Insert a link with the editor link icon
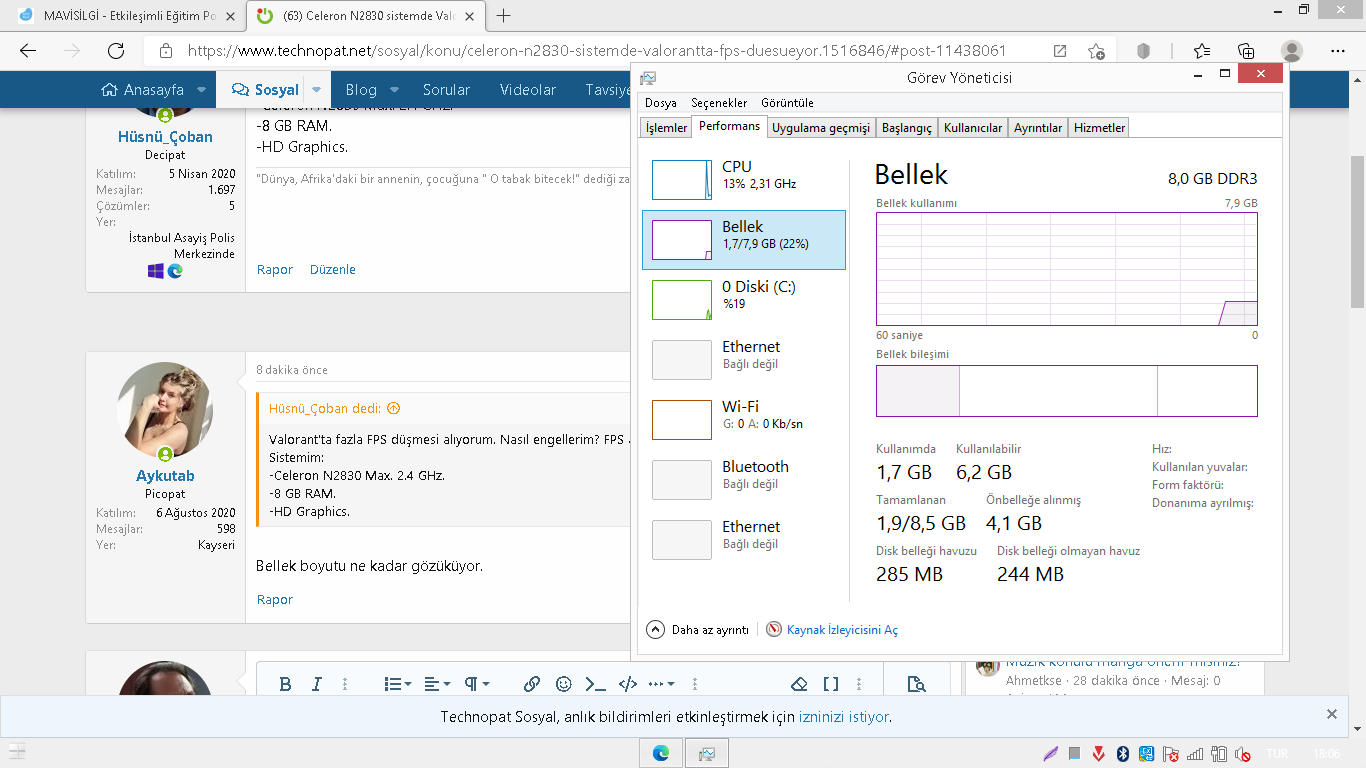 pyautogui.click(x=532, y=684)
